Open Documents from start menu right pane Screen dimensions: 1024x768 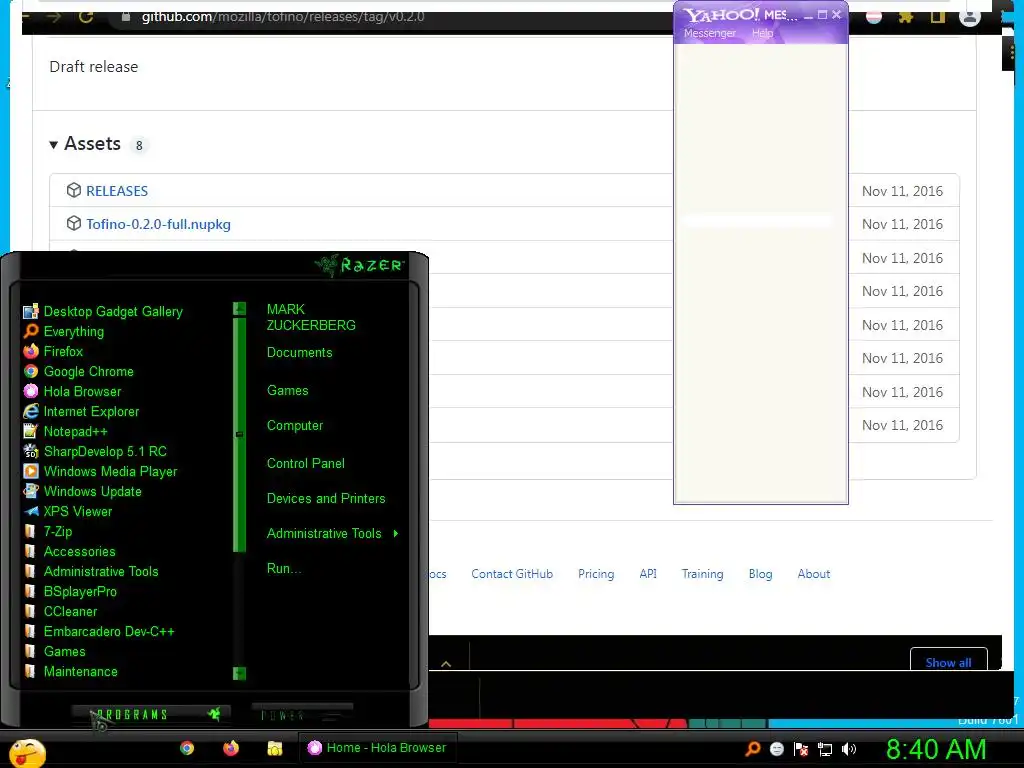coord(300,353)
